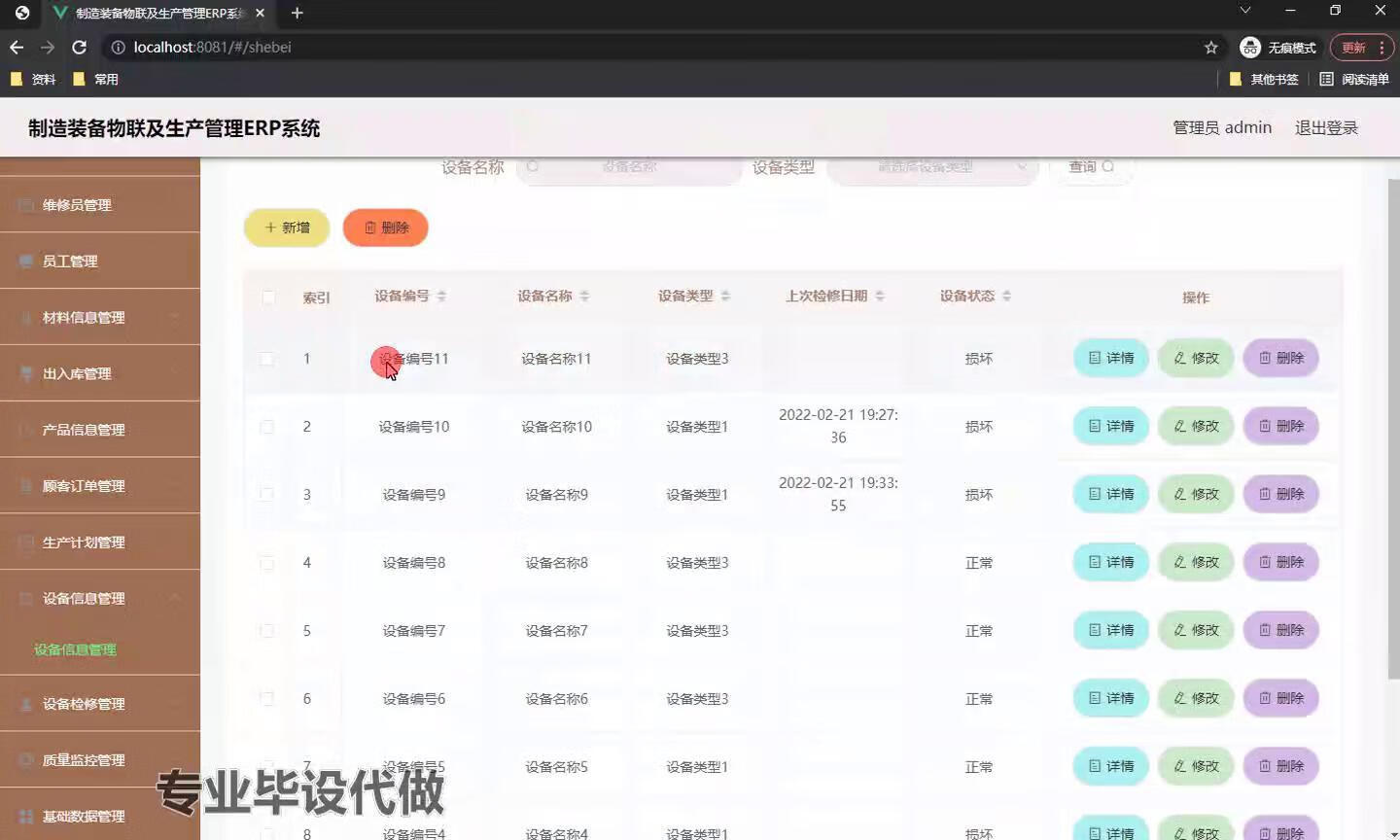Click the 退出登录 logout link
Screen dimensions: 1400x840
(1326, 127)
